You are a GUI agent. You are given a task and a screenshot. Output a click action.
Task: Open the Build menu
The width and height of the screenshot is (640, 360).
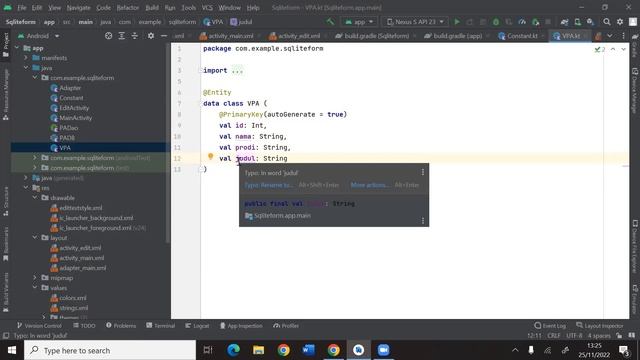152,8
